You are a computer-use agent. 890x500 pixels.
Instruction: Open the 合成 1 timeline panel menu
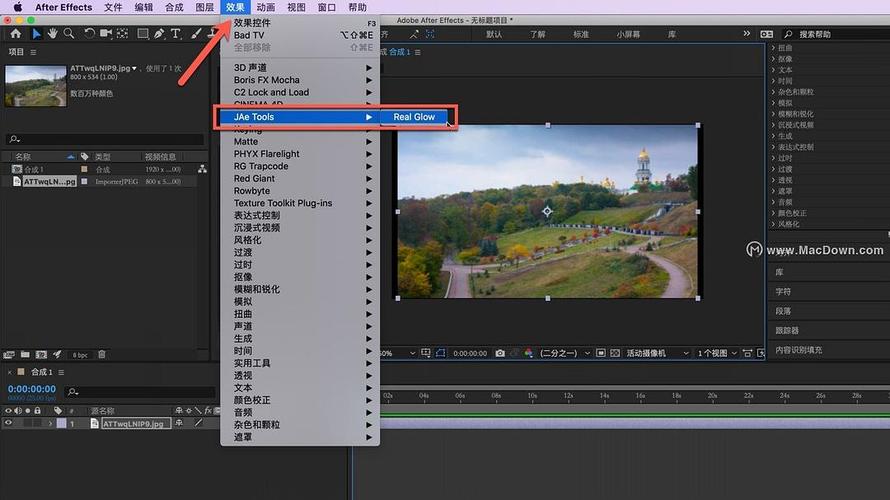pyautogui.click(x=61, y=372)
